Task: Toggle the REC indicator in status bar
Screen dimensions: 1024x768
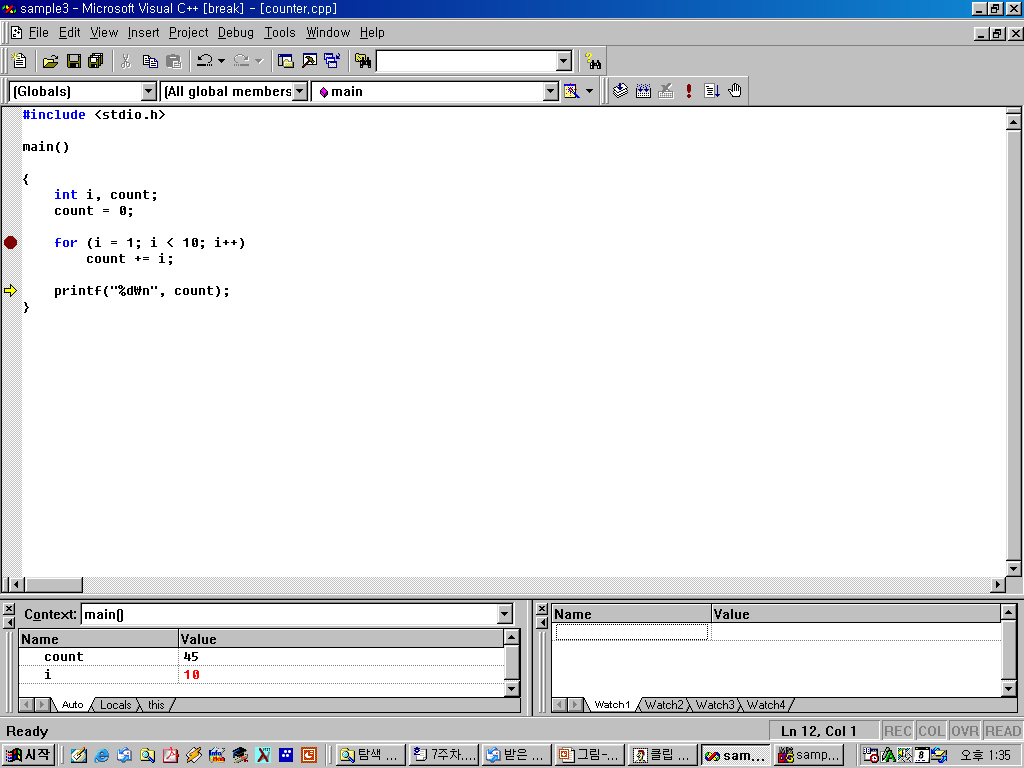Action: coord(898,731)
